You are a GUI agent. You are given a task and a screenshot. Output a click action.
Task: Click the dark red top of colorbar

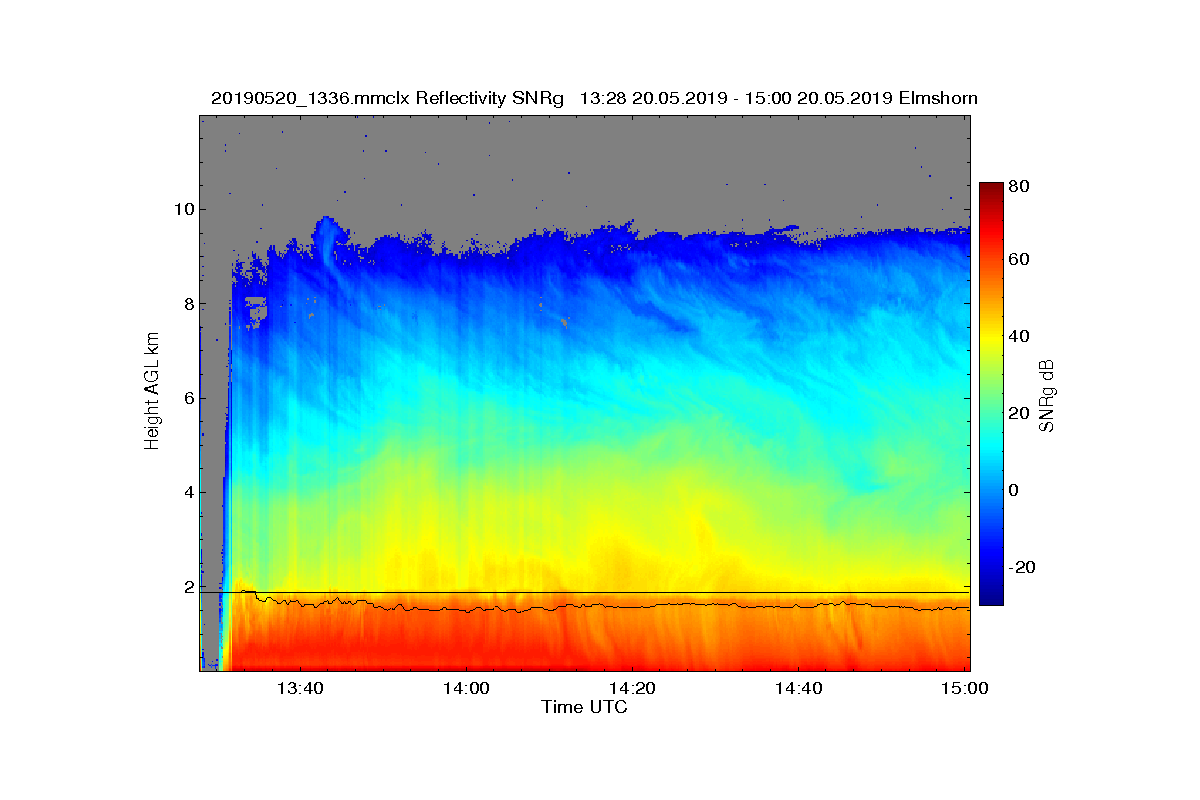(991, 188)
